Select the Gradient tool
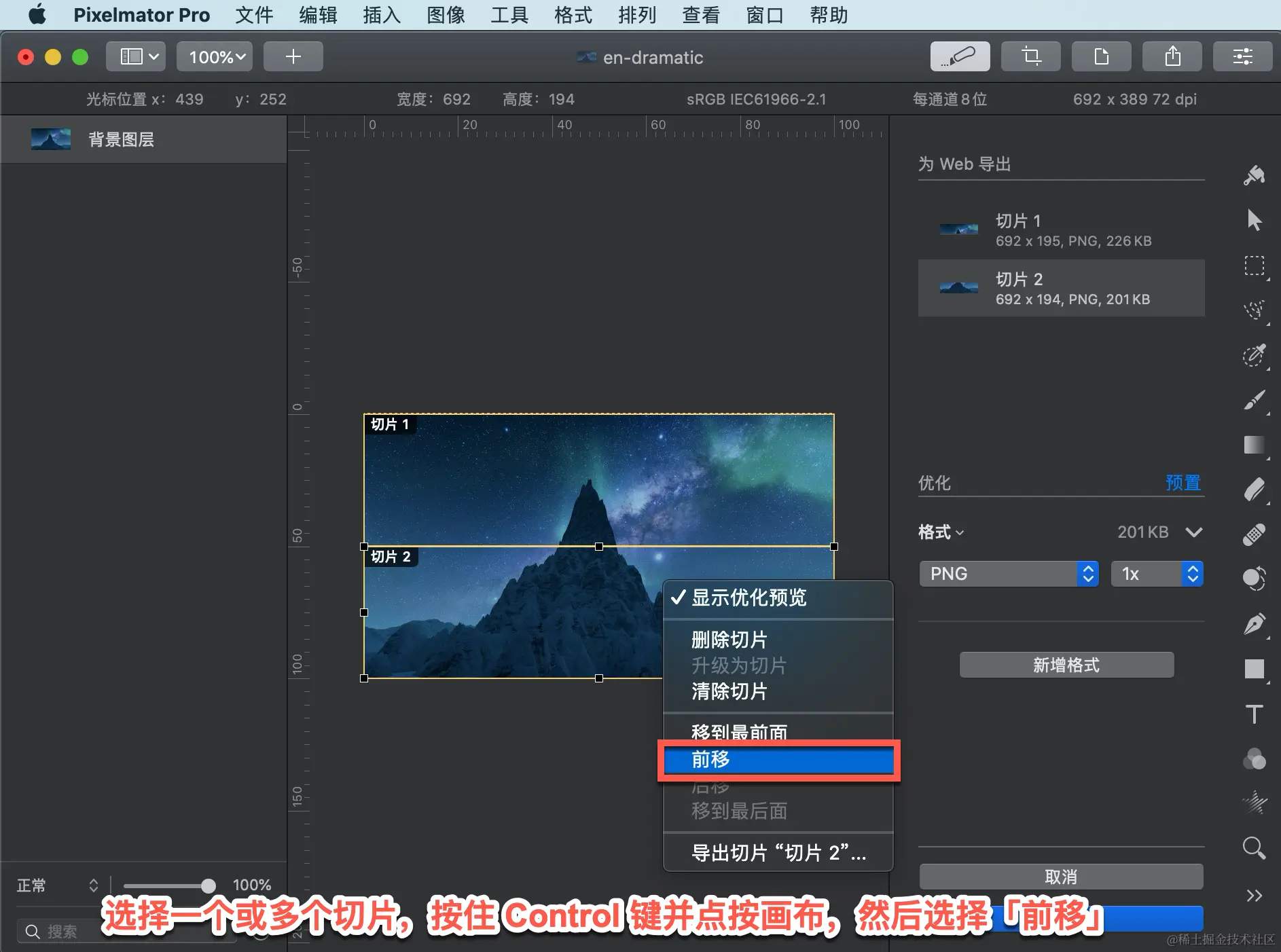The height and width of the screenshot is (952, 1281). (1254, 445)
